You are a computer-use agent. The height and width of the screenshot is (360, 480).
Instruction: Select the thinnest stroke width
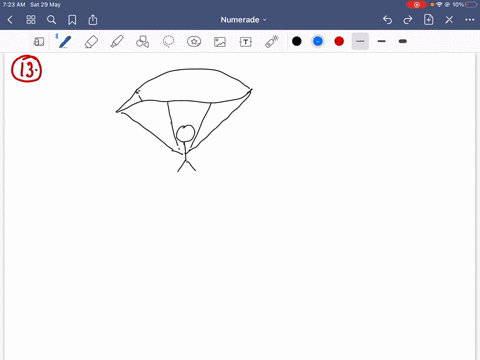click(x=360, y=41)
